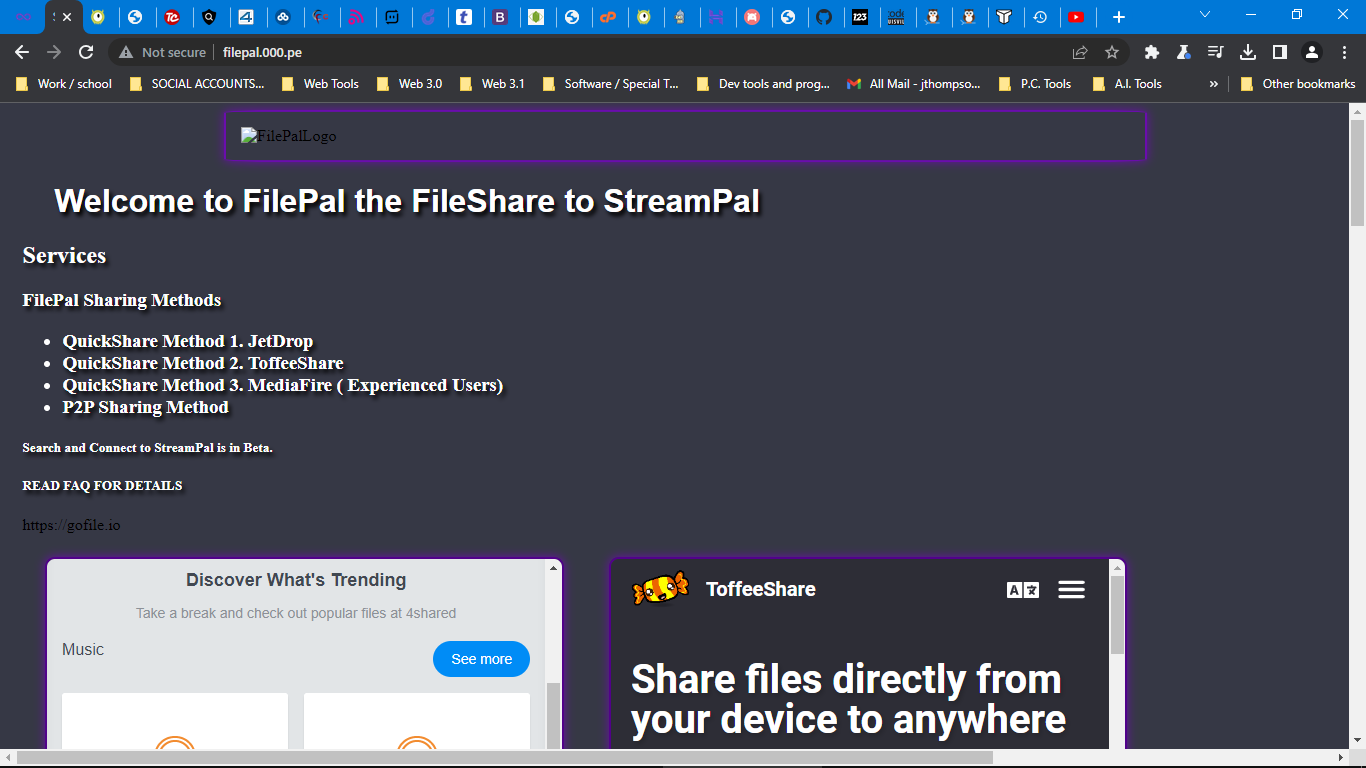This screenshot has width=1366, height=768.
Task: Open the Web Tools bookmarks folder
Action: (320, 84)
